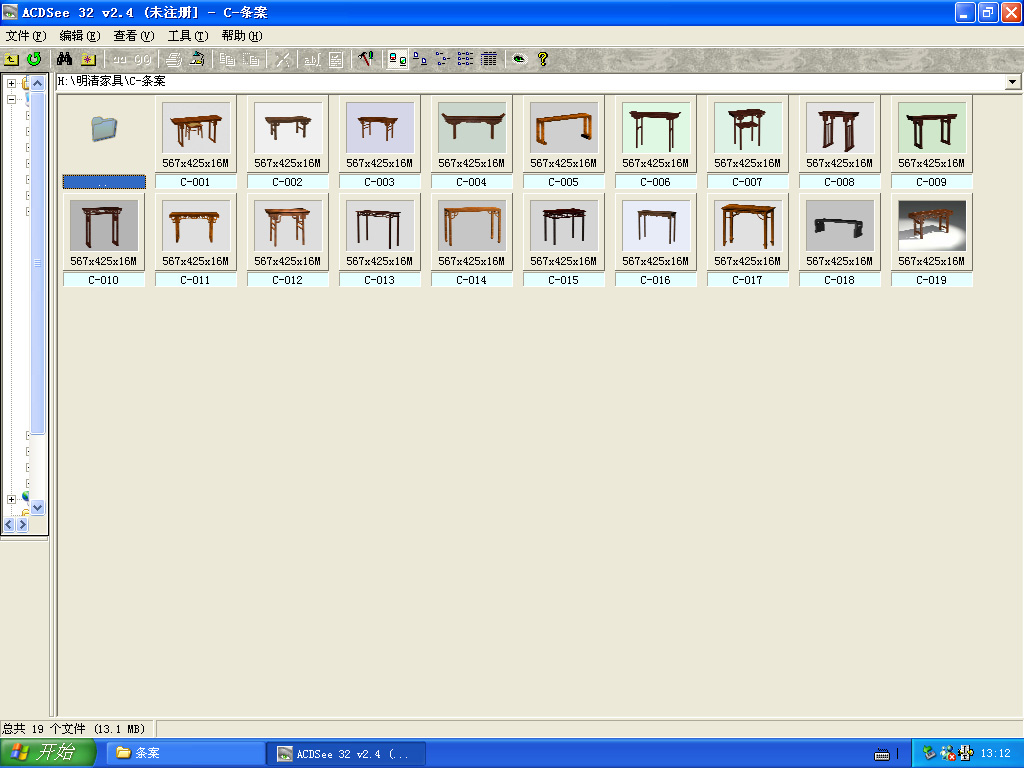
Task: Switch to thumbnail view mode
Action: [x=397, y=59]
